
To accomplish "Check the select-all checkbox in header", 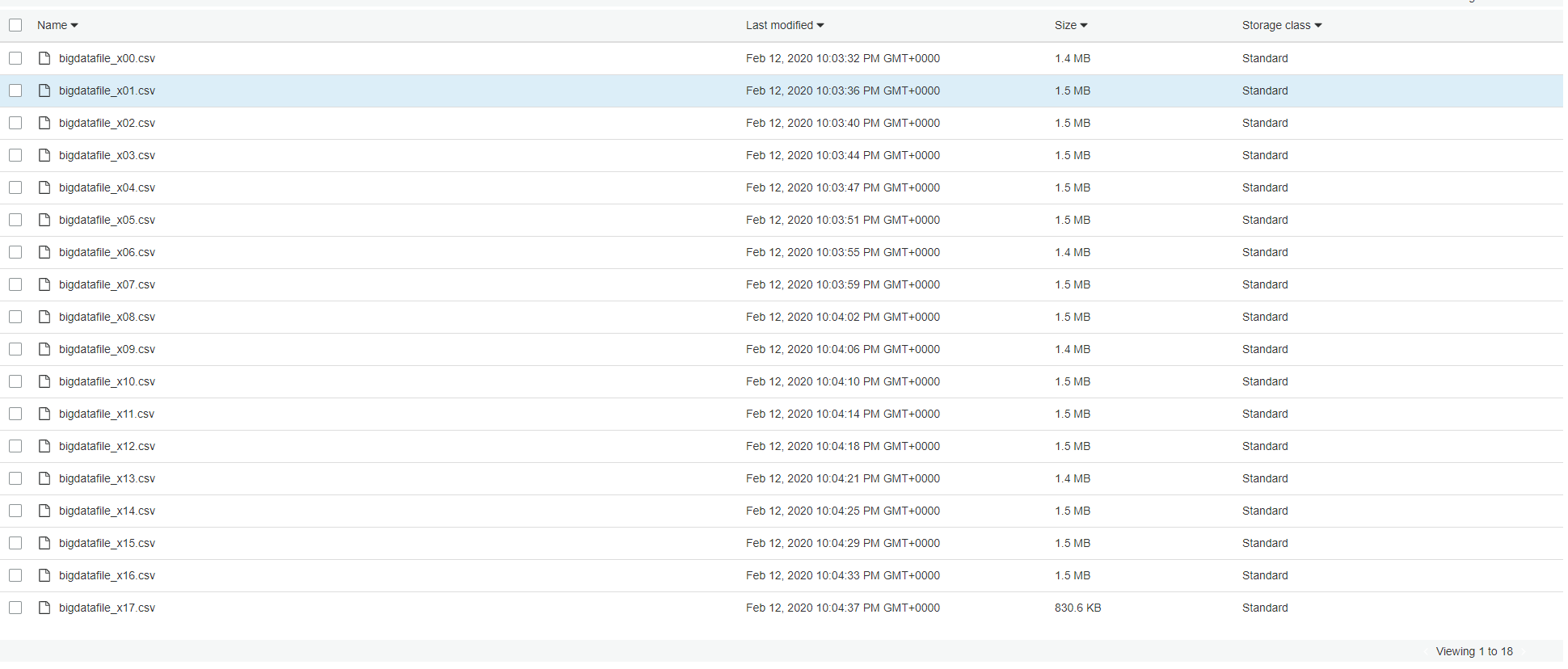I will tap(15, 25).
